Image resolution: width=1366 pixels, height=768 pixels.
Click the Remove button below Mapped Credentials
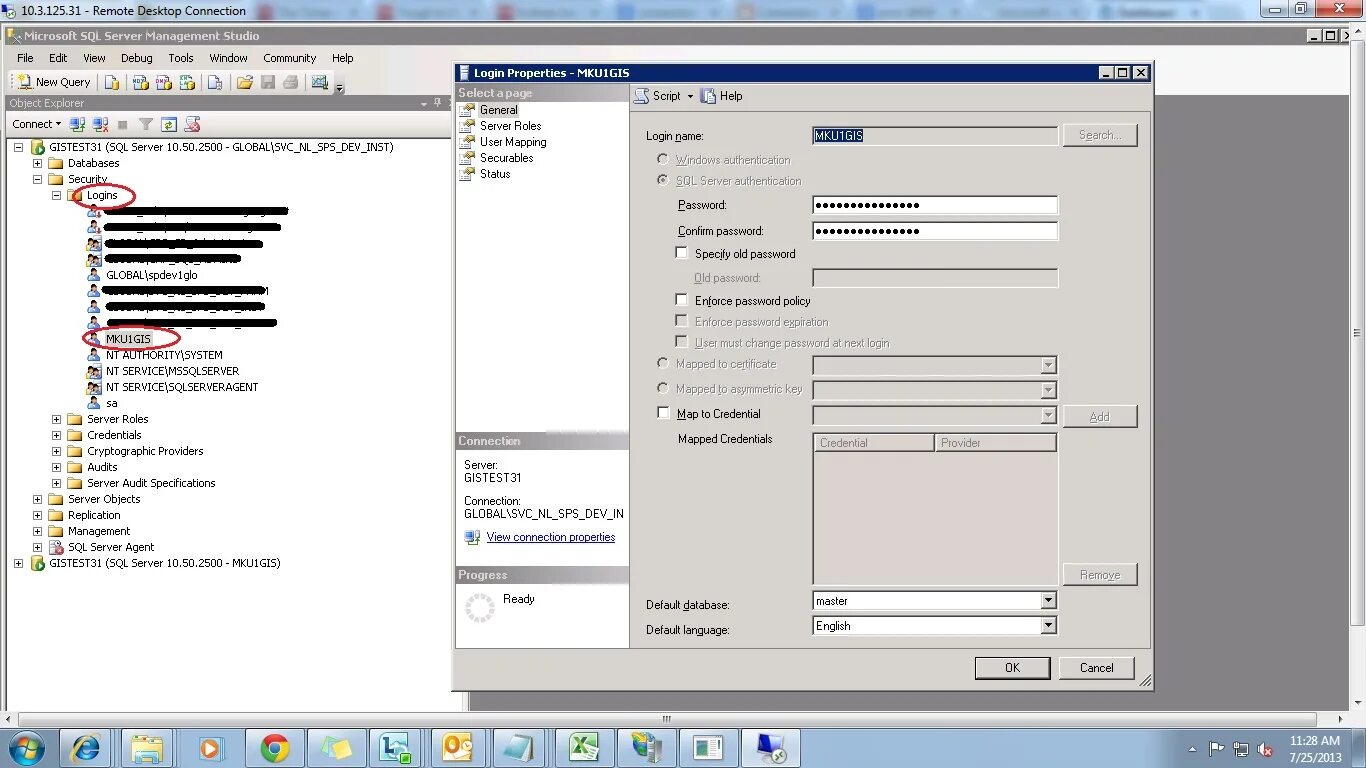click(x=1100, y=575)
